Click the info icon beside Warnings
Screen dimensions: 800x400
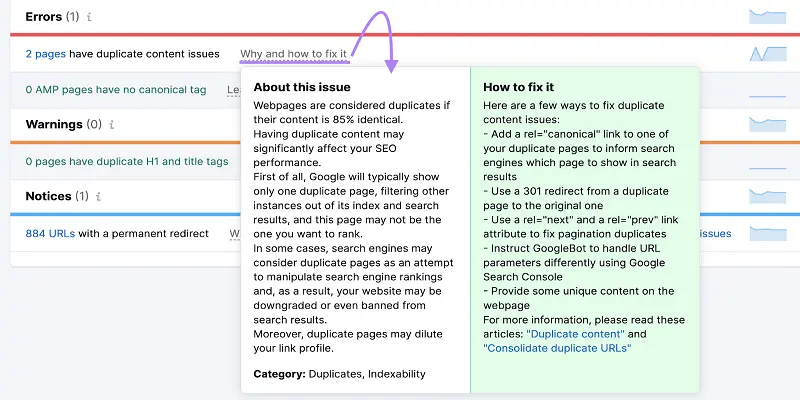click(x=111, y=125)
